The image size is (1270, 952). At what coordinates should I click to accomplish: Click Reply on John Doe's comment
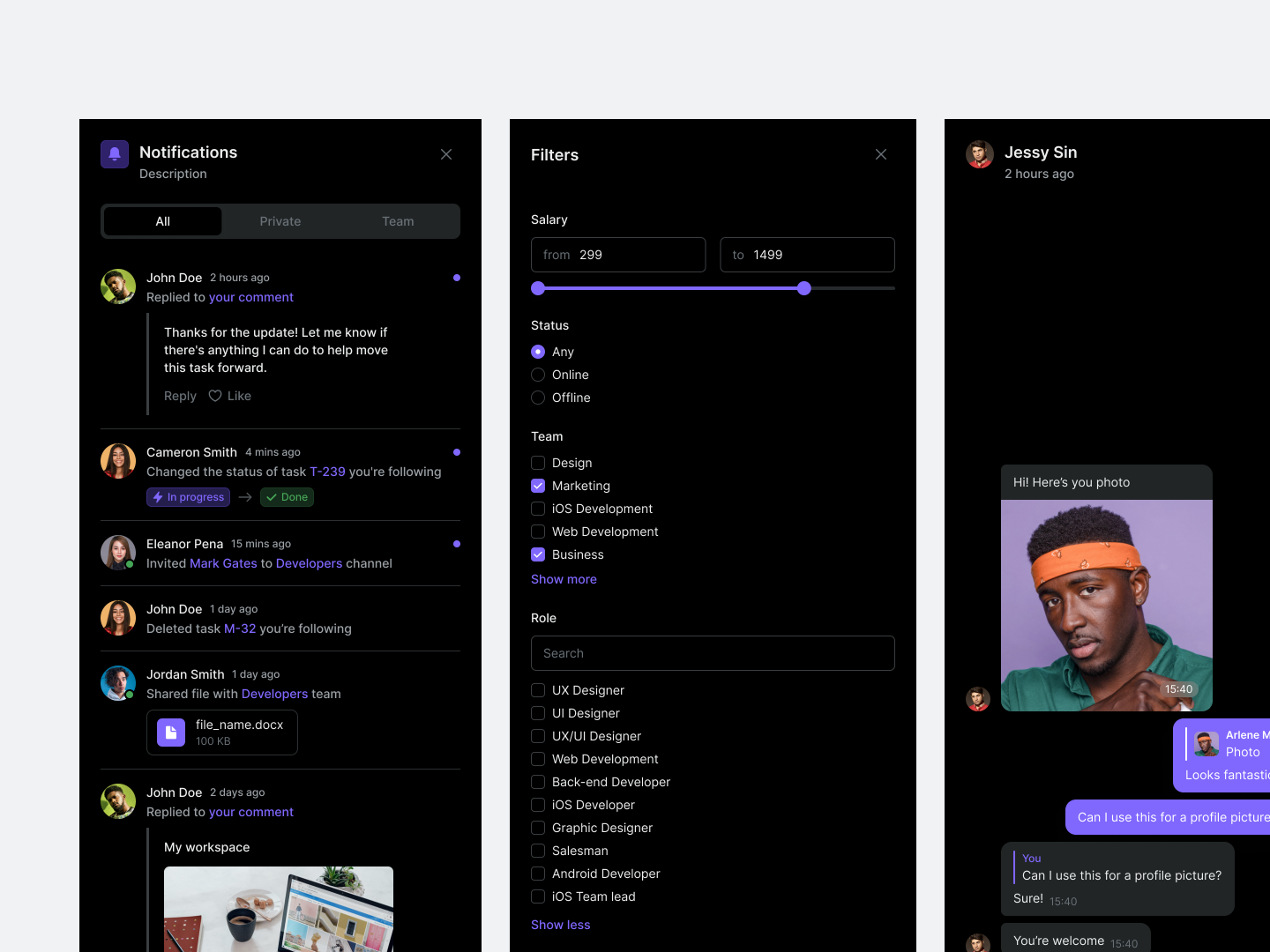point(180,395)
